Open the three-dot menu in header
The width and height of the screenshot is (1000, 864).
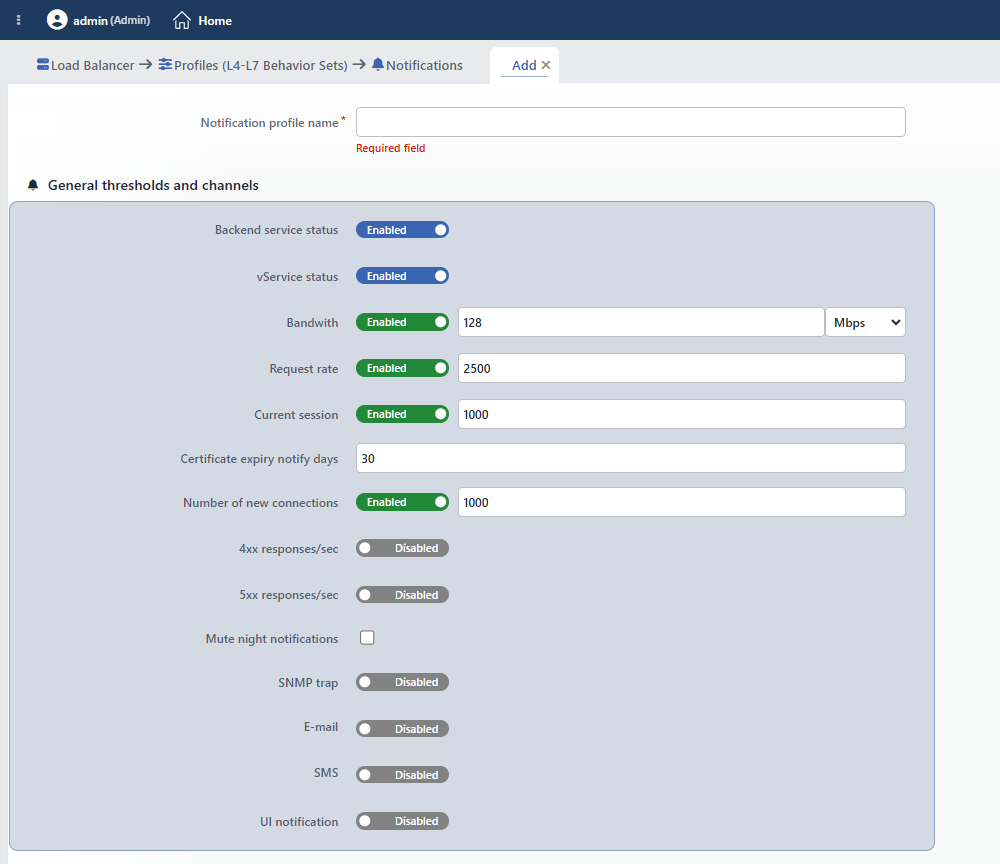pyautogui.click(x=18, y=20)
